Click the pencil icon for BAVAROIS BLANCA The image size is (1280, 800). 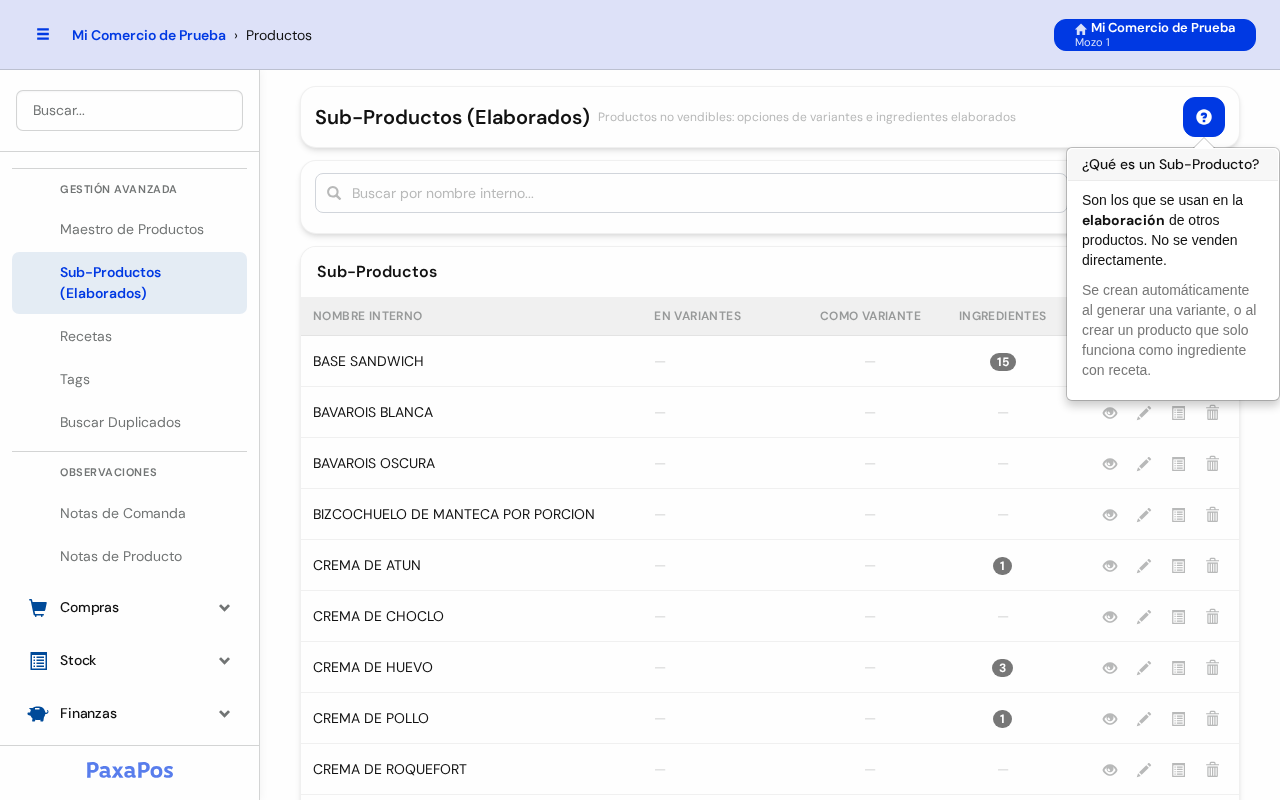[1144, 413]
